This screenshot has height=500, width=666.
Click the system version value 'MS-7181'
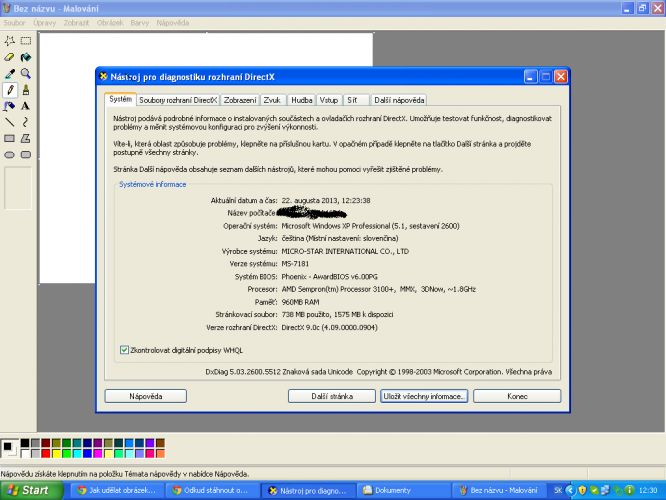[x=295, y=264]
